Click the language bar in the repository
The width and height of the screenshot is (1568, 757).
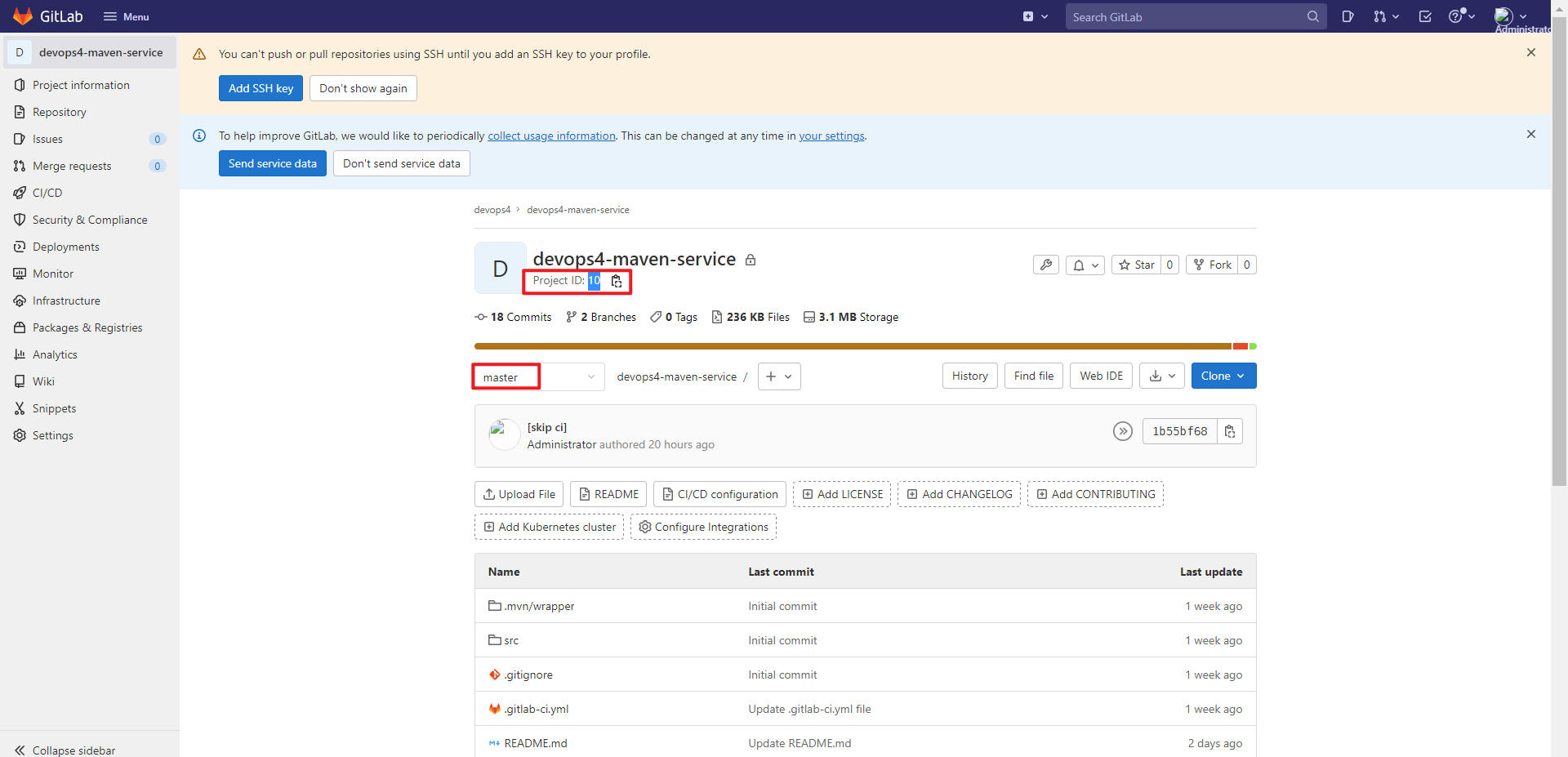pos(865,346)
